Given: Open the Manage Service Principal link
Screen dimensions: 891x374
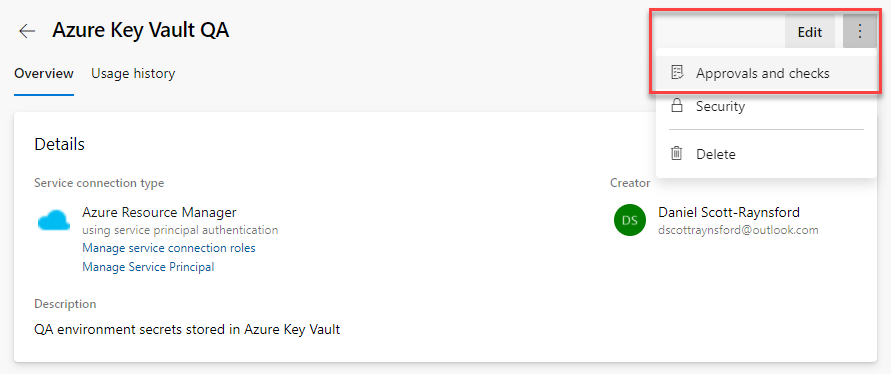Looking at the screenshot, I should click(148, 267).
